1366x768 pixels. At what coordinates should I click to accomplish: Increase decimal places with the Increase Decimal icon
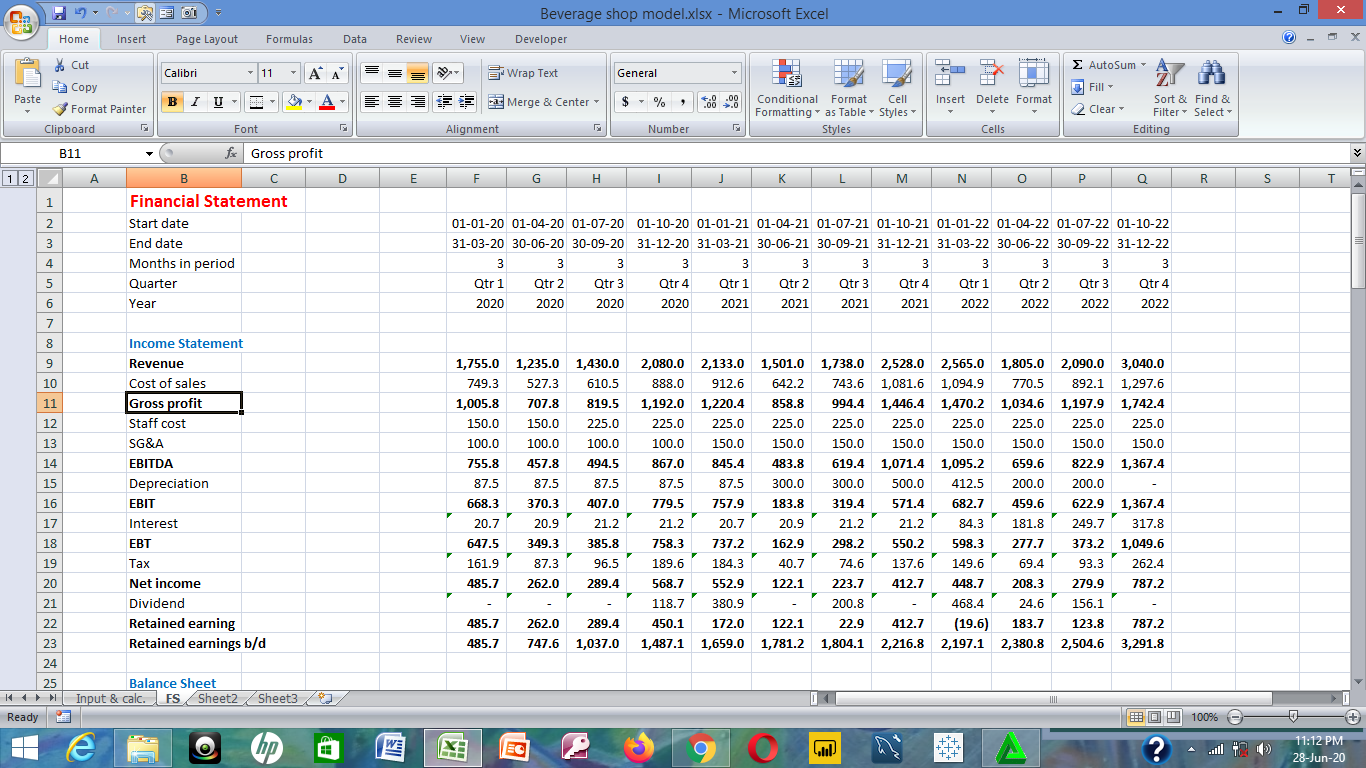pos(706,100)
